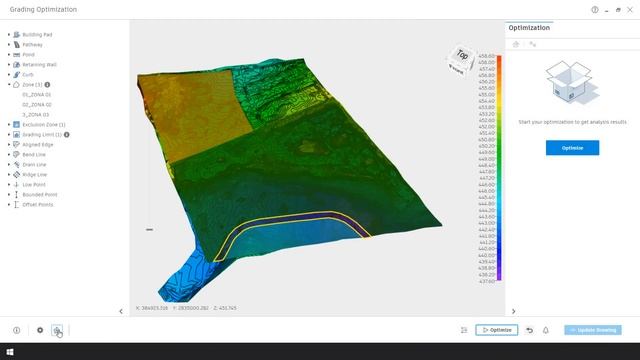Expand the Pond tree node

[x=9, y=55]
